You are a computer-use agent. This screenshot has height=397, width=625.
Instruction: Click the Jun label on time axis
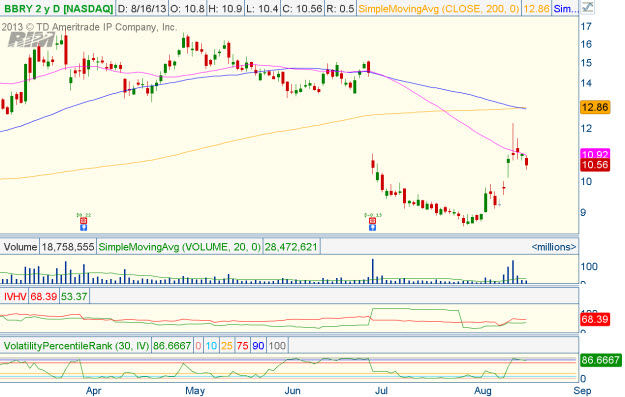pos(293,391)
